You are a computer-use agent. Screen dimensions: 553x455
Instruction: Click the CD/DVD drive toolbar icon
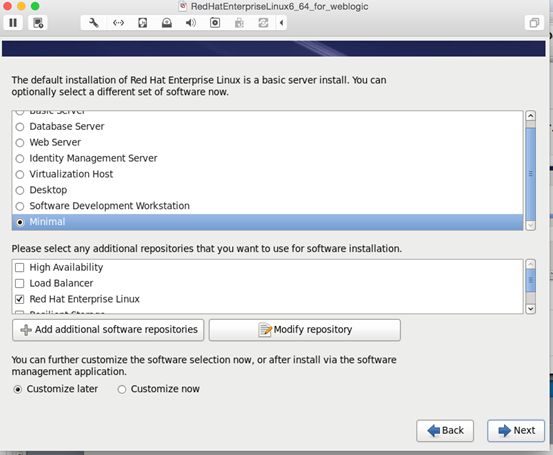coord(167,23)
